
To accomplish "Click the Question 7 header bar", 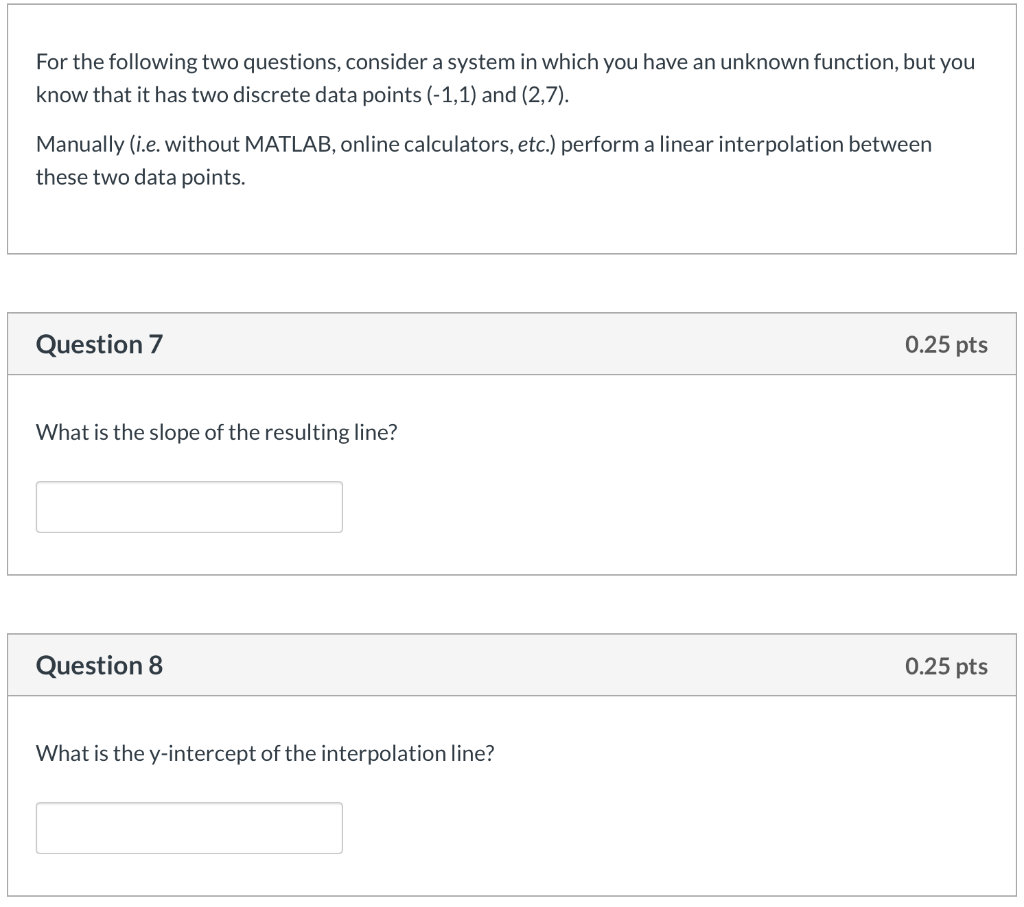I will click(x=512, y=343).
